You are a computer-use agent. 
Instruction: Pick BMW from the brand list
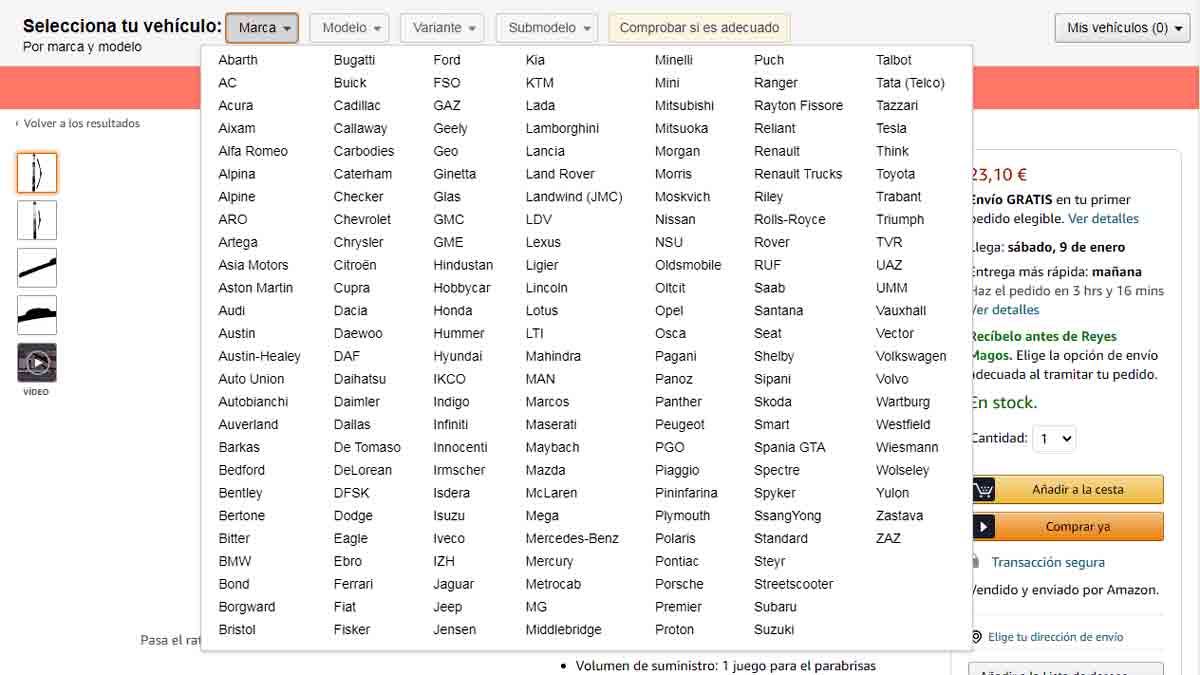click(235, 561)
